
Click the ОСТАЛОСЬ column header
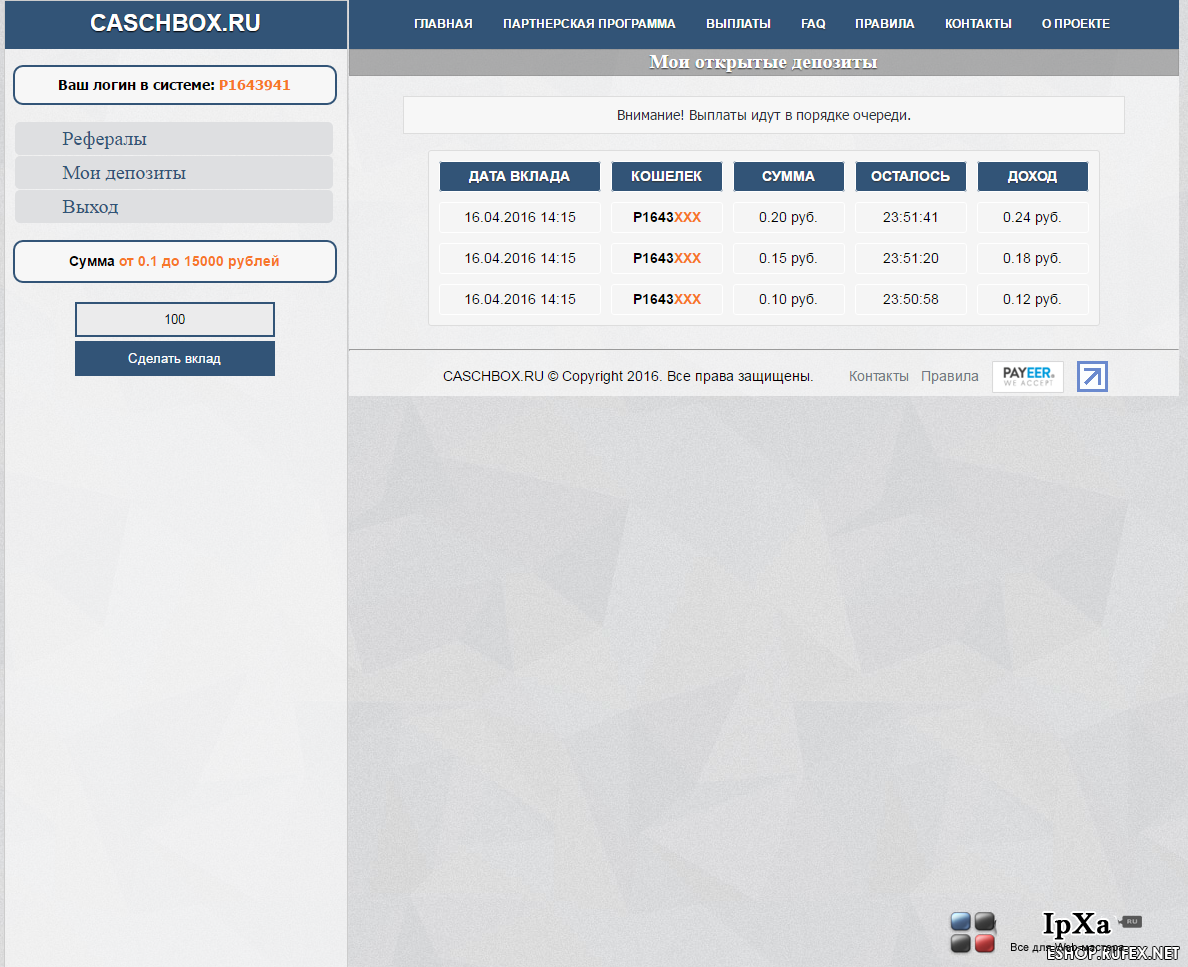point(911,177)
